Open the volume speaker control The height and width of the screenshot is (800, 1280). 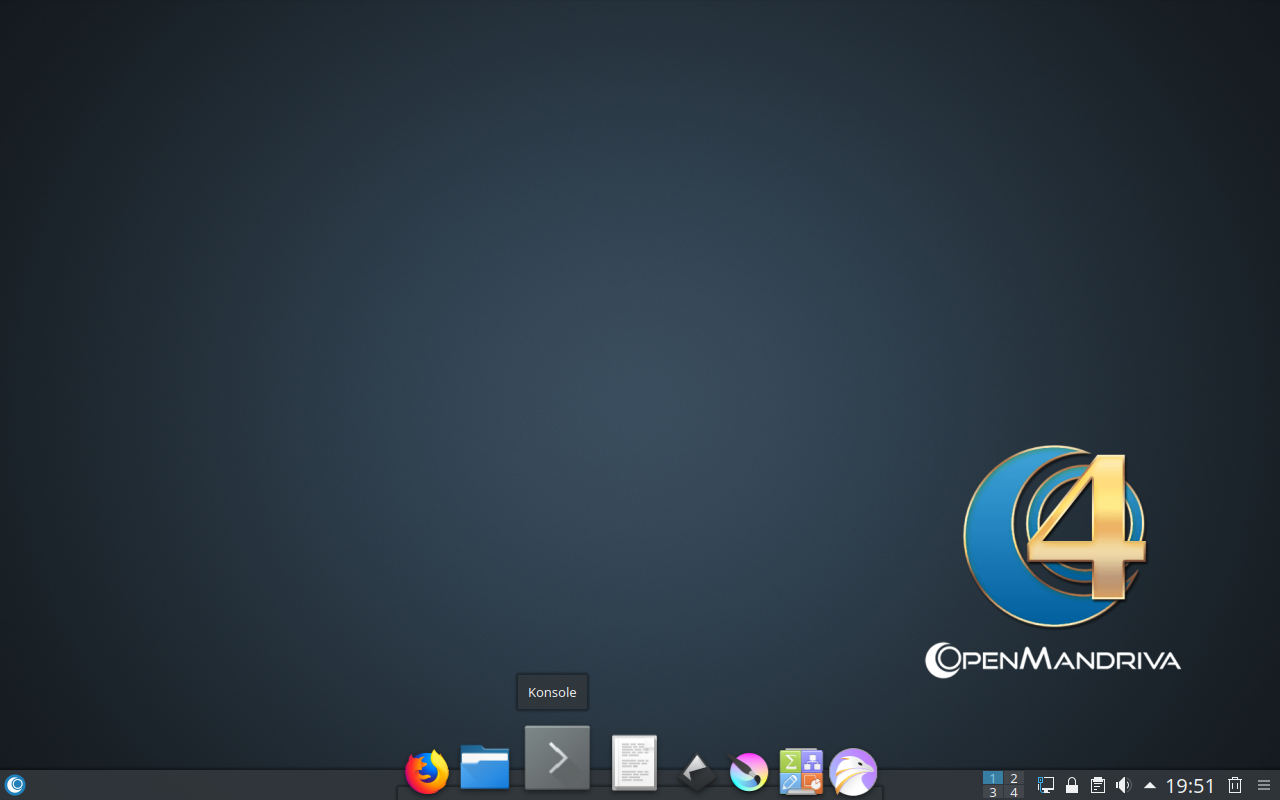point(1123,786)
